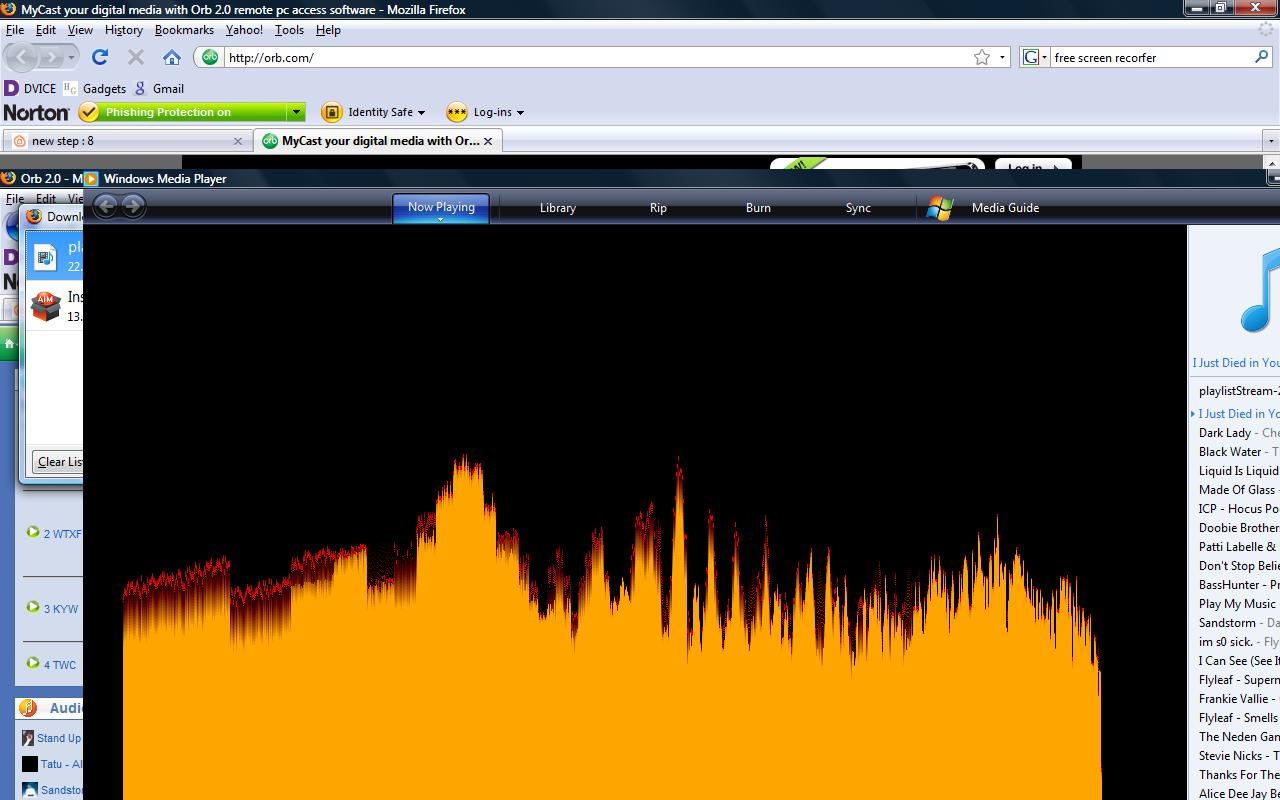Switch to the 'new step : 8' tab
The width and height of the screenshot is (1280, 800).
[126, 141]
